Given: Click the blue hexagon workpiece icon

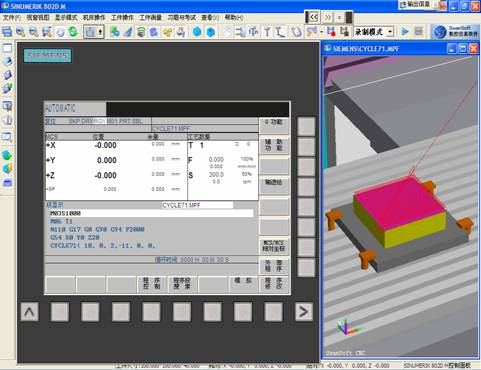Looking at the screenshot, I should coord(197,32).
